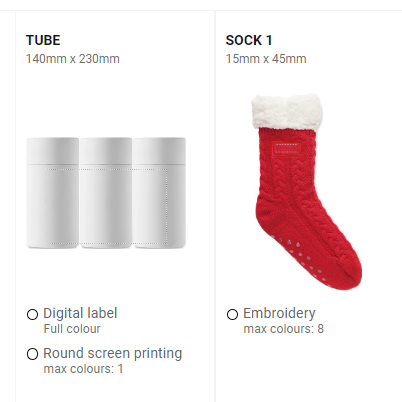Image resolution: width=402 pixels, height=402 pixels.
Task: Click the max colours: 8 subtext
Action: tap(284, 329)
